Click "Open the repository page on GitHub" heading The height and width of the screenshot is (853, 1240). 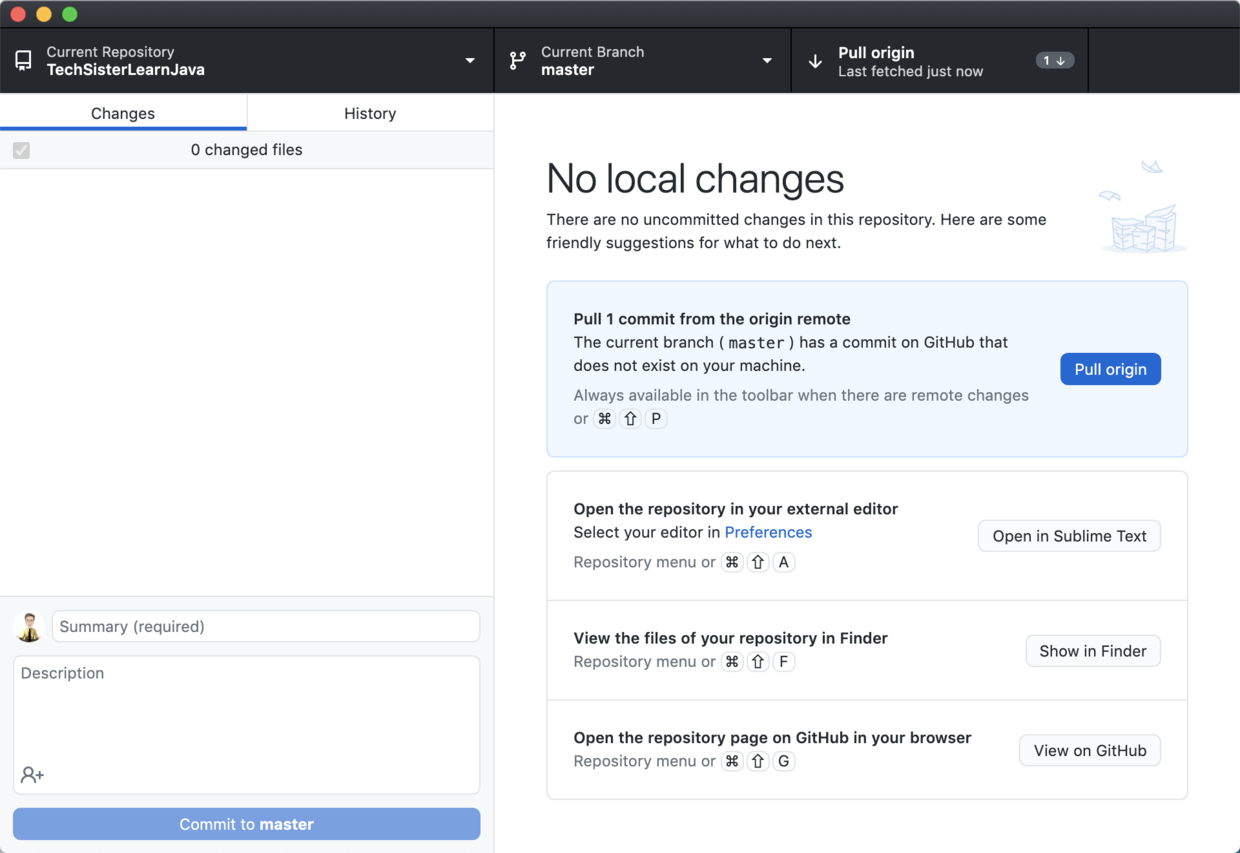point(772,738)
